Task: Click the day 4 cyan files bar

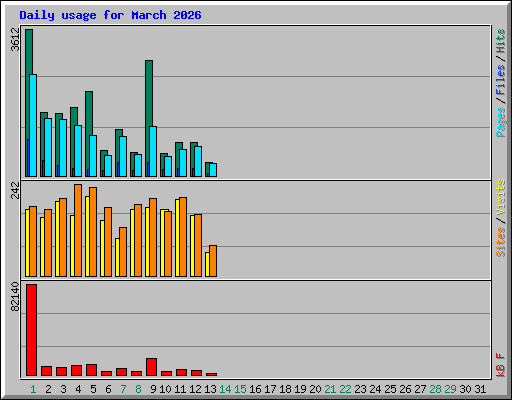Action: pyautogui.click(x=78, y=151)
